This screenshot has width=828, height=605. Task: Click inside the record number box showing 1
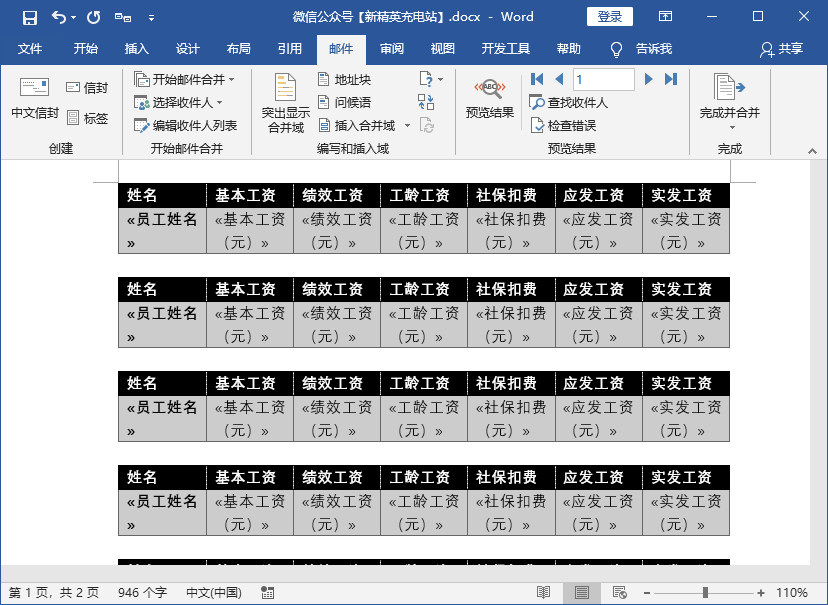click(603, 79)
